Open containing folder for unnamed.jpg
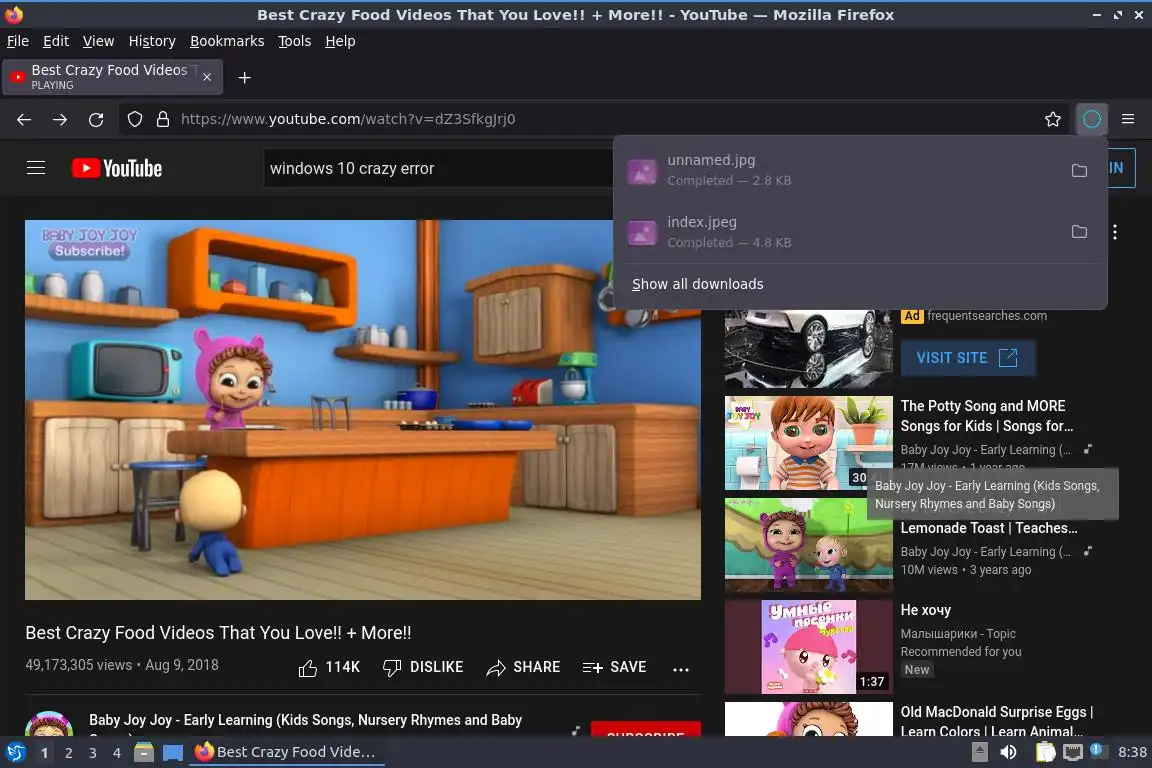This screenshot has height=768, width=1152. pos(1079,170)
